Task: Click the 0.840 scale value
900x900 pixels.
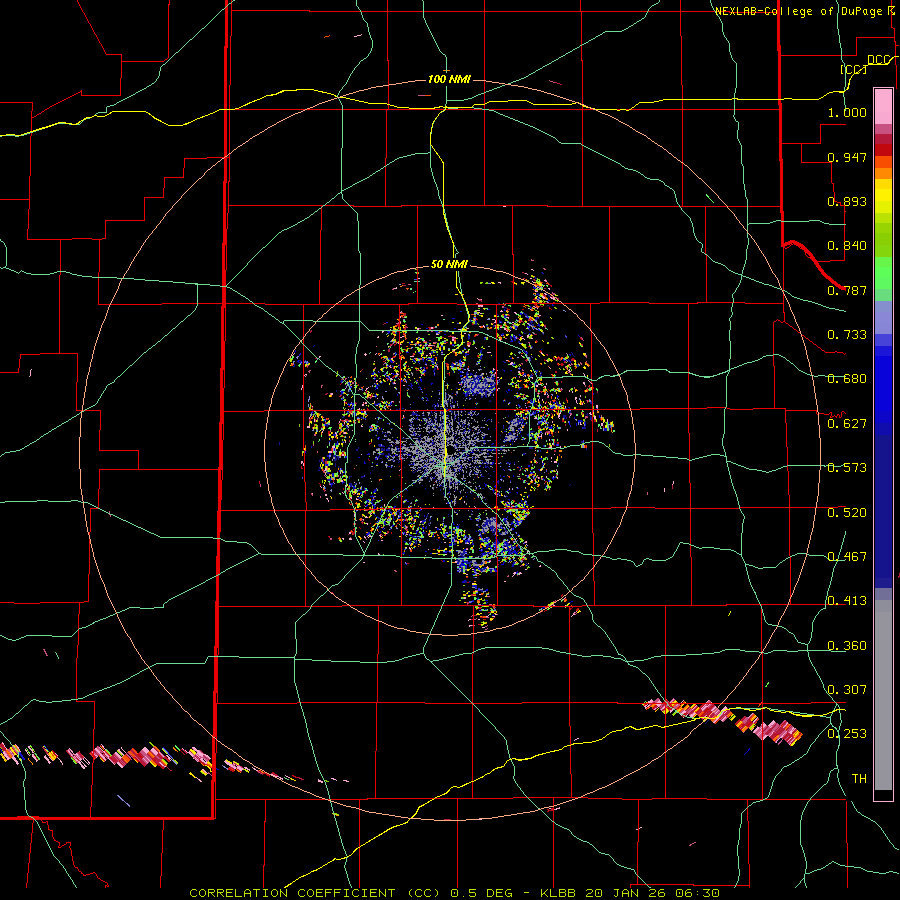Action: (847, 246)
